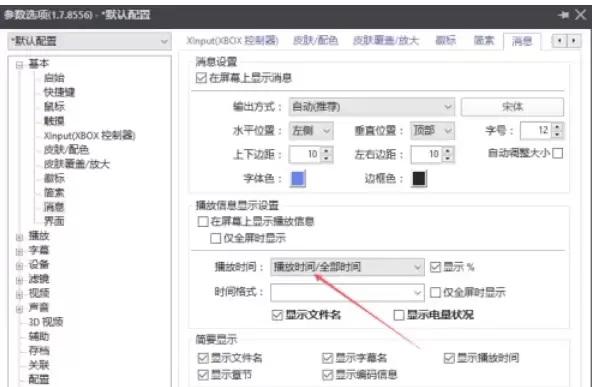
Task: Switch to the 徽标 tab
Action: click(x=446, y=40)
